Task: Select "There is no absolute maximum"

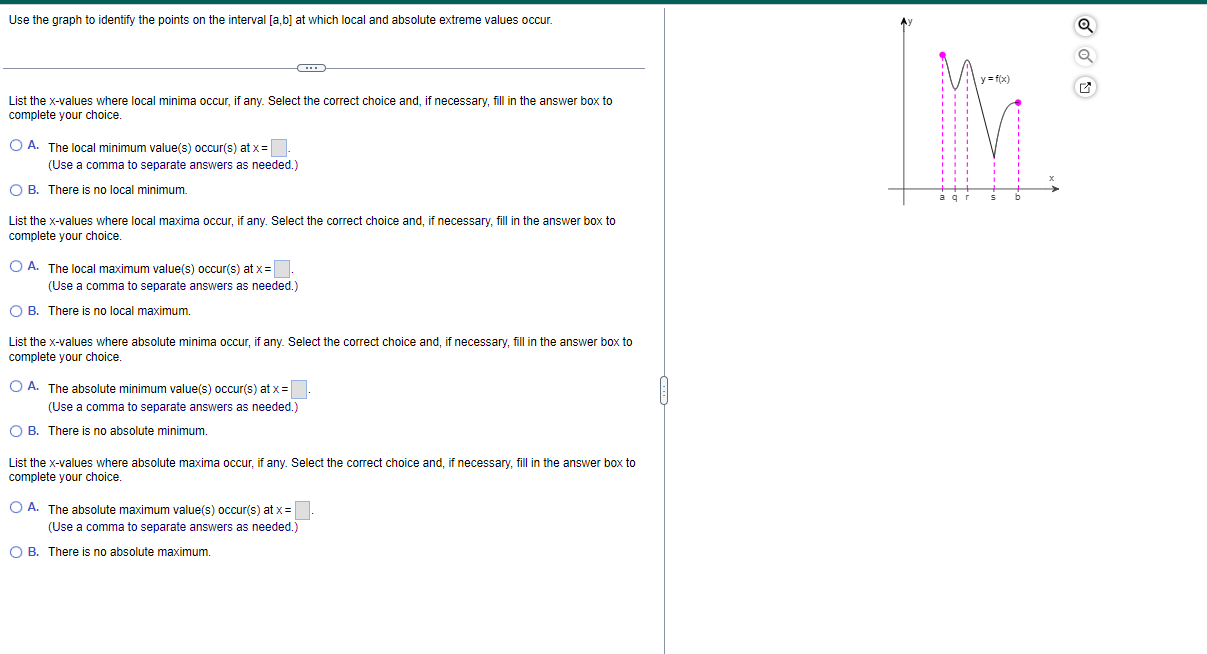Action: click(x=16, y=551)
